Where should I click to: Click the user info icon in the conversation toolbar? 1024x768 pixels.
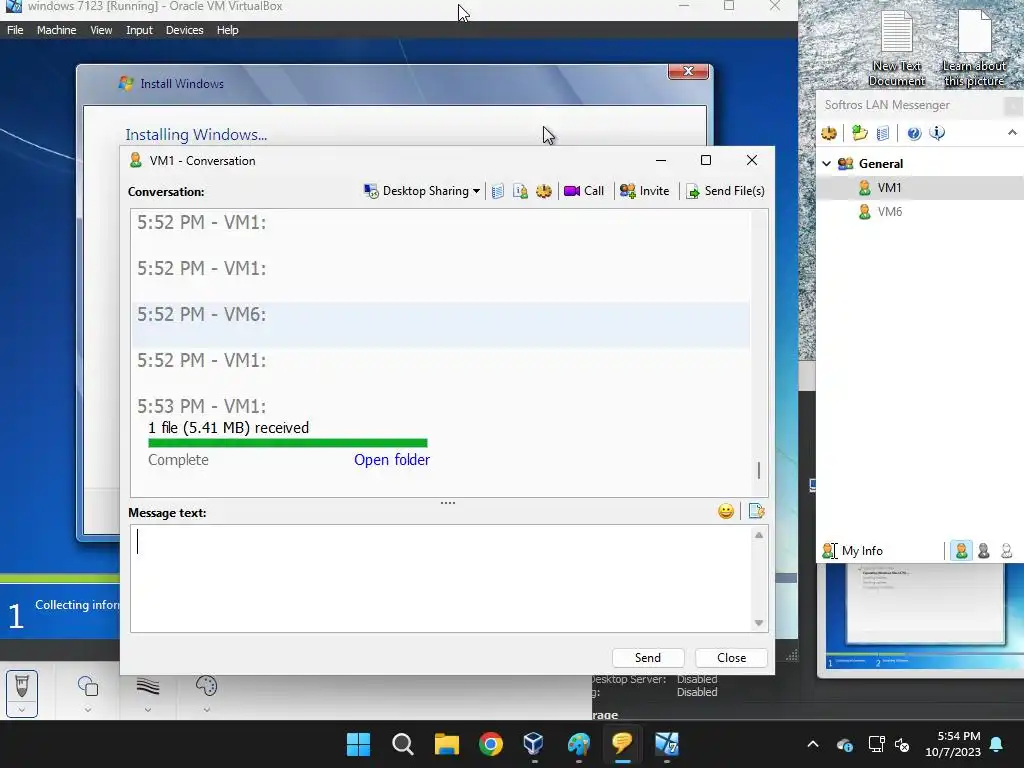[x=520, y=191]
